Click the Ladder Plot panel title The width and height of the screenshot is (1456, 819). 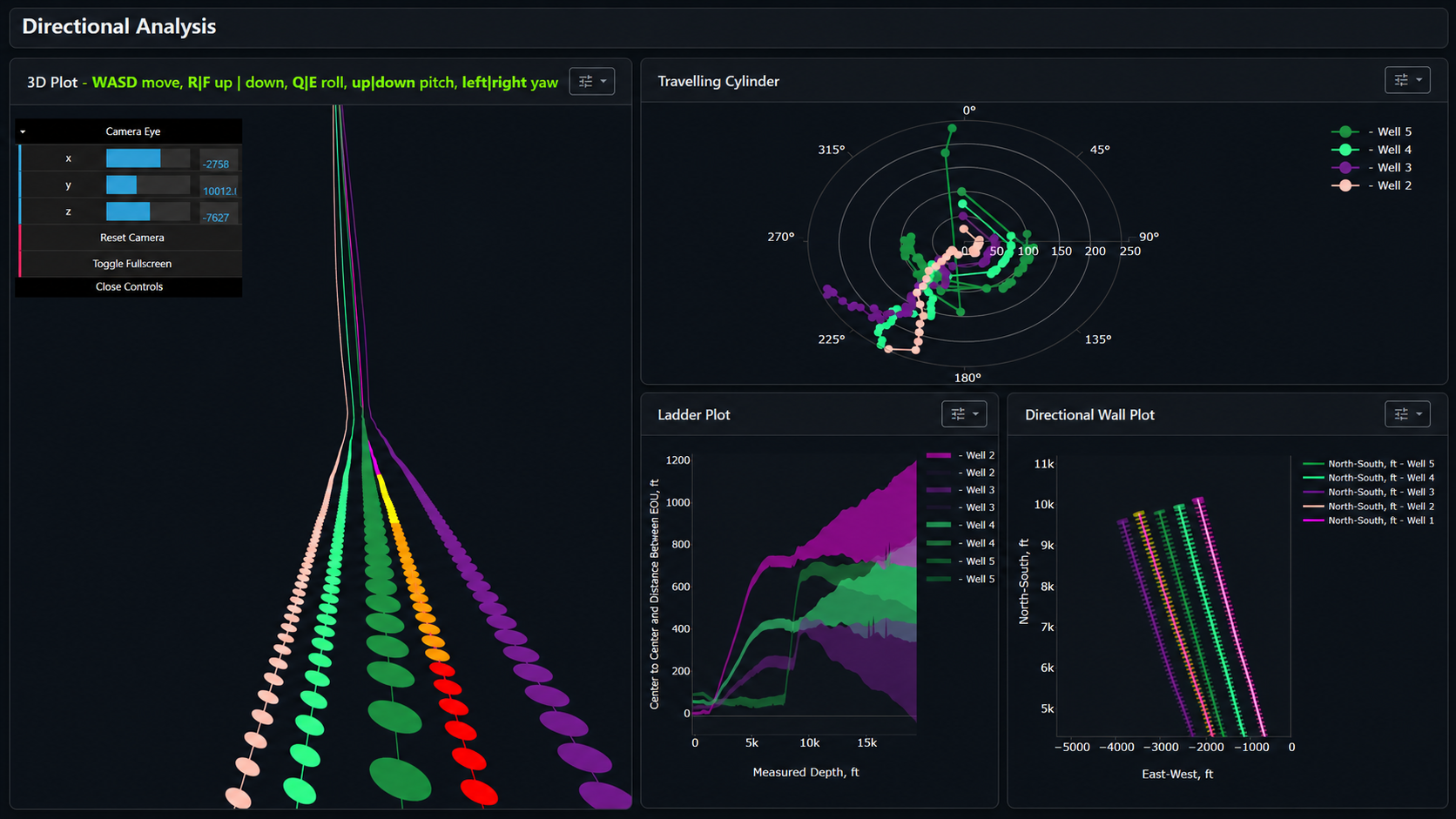pyautogui.click(x=694, y=415)
